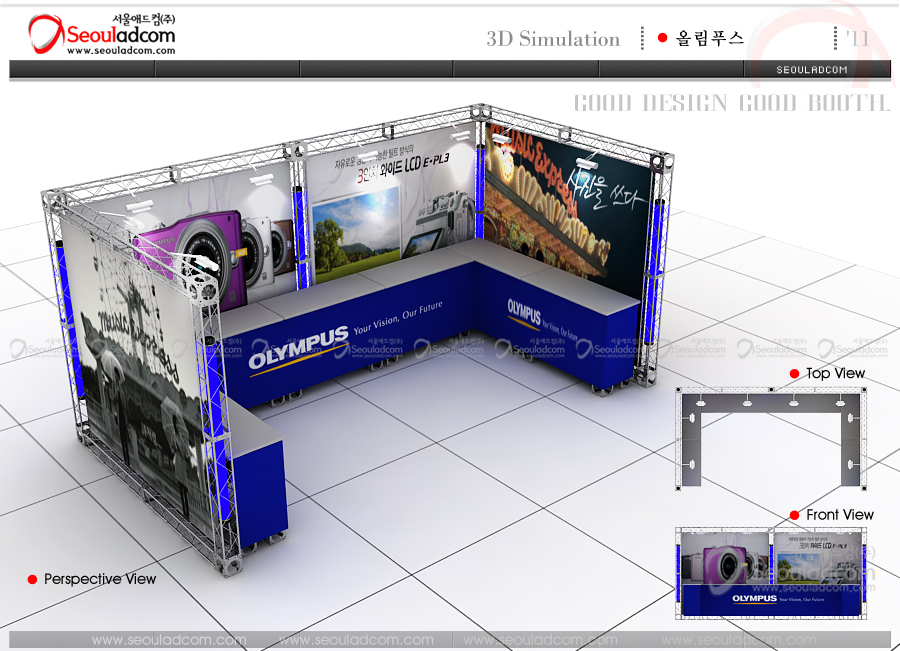The height and width of the screenshot is (651, 900).
Task: Click the 3D Simulation heading
Action: (553, 39)
